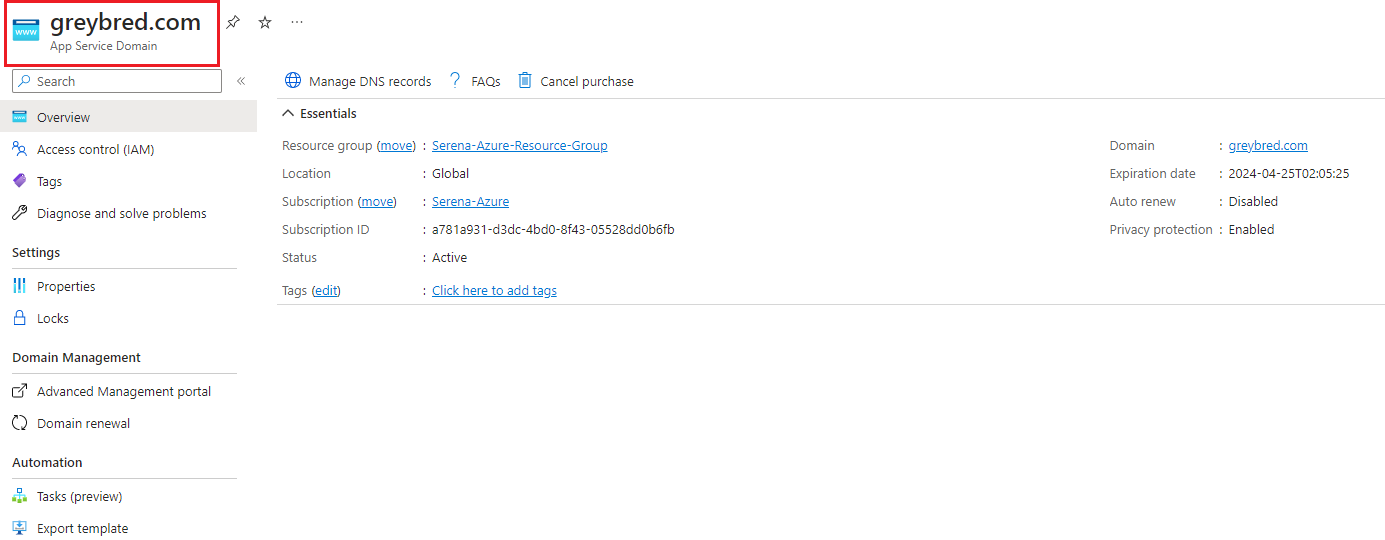This screenshot has height=540, width=1385.
Task: Click the greybred.com page title
Action: tap(125, 23)
